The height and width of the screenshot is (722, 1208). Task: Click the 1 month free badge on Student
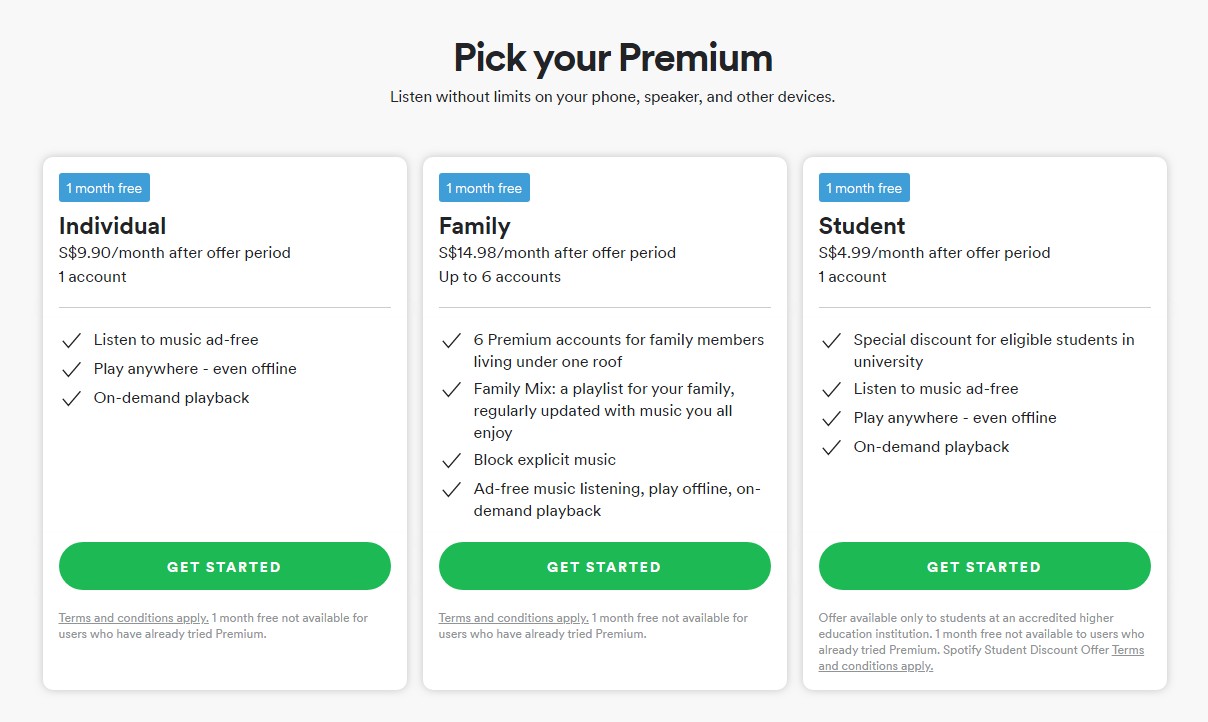(x=864, y=188)
